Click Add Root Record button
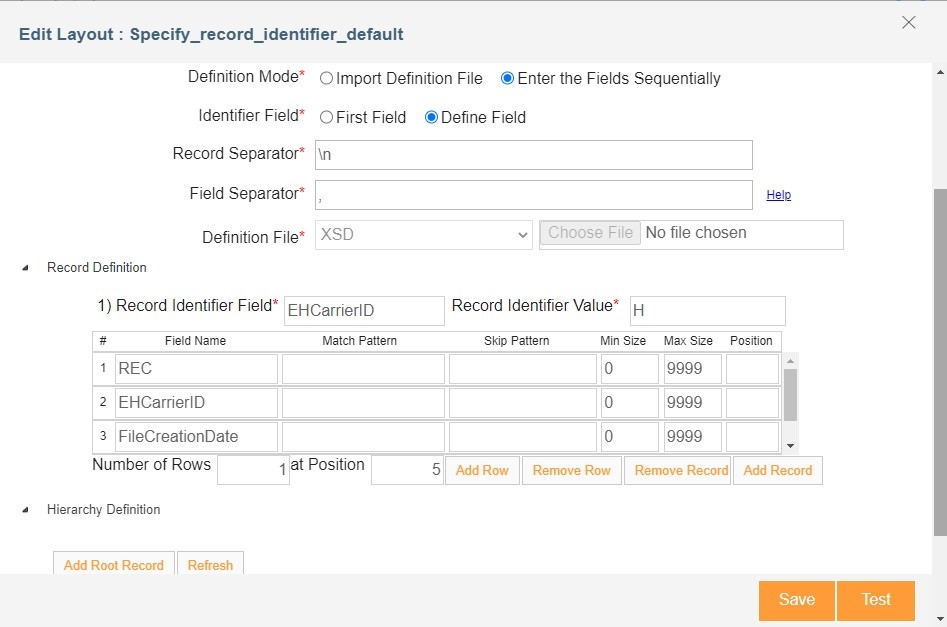This screenshot has width=947, height=627. pyautogui.click(x=114, y=564)
